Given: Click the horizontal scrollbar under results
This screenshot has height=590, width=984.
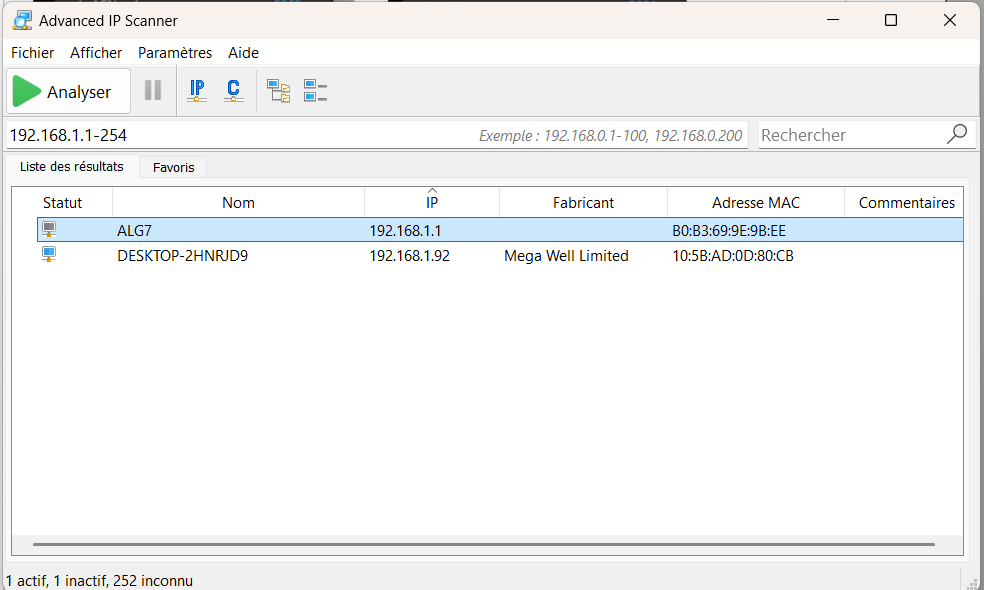Looking at the screenshot, I should pyautogui.click(x=483, y=545).
